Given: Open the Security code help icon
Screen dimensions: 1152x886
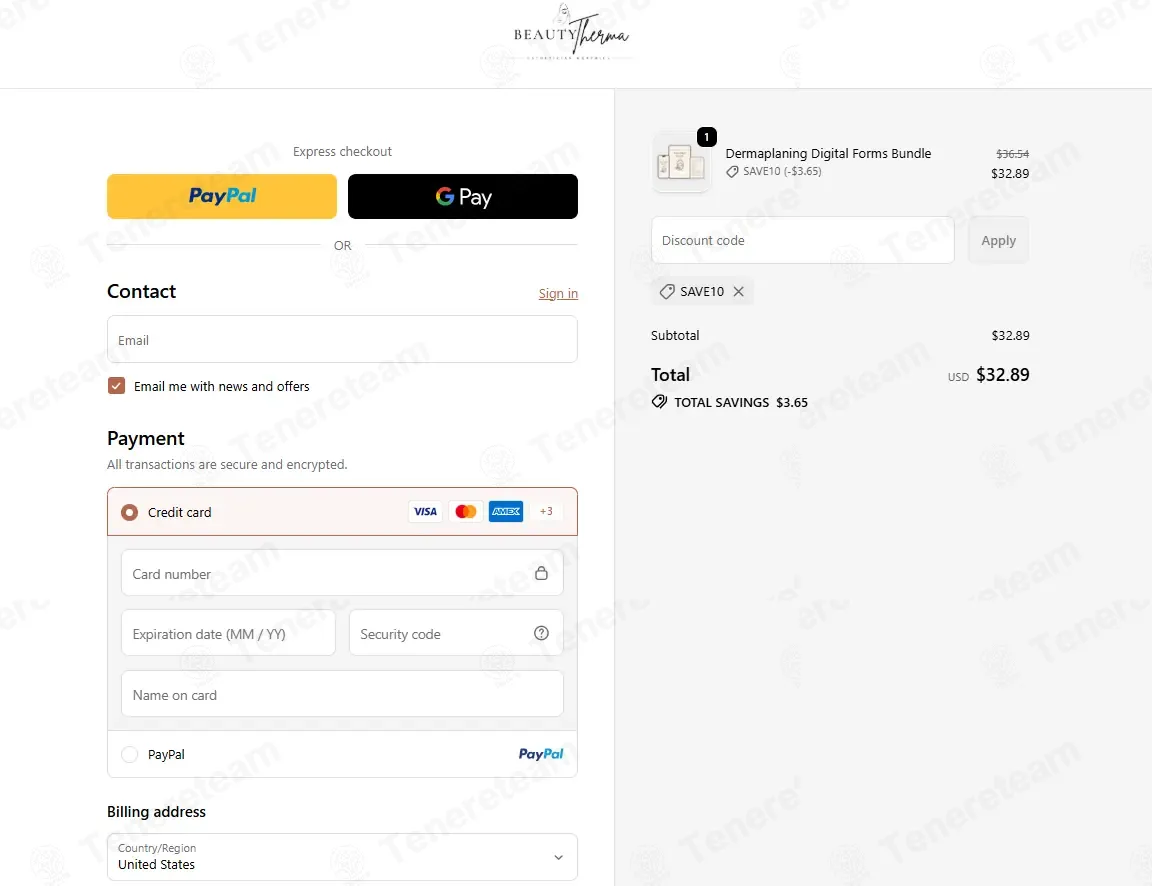Looking at the screenshot, I should pyautogui.click(x=541, y=633).
